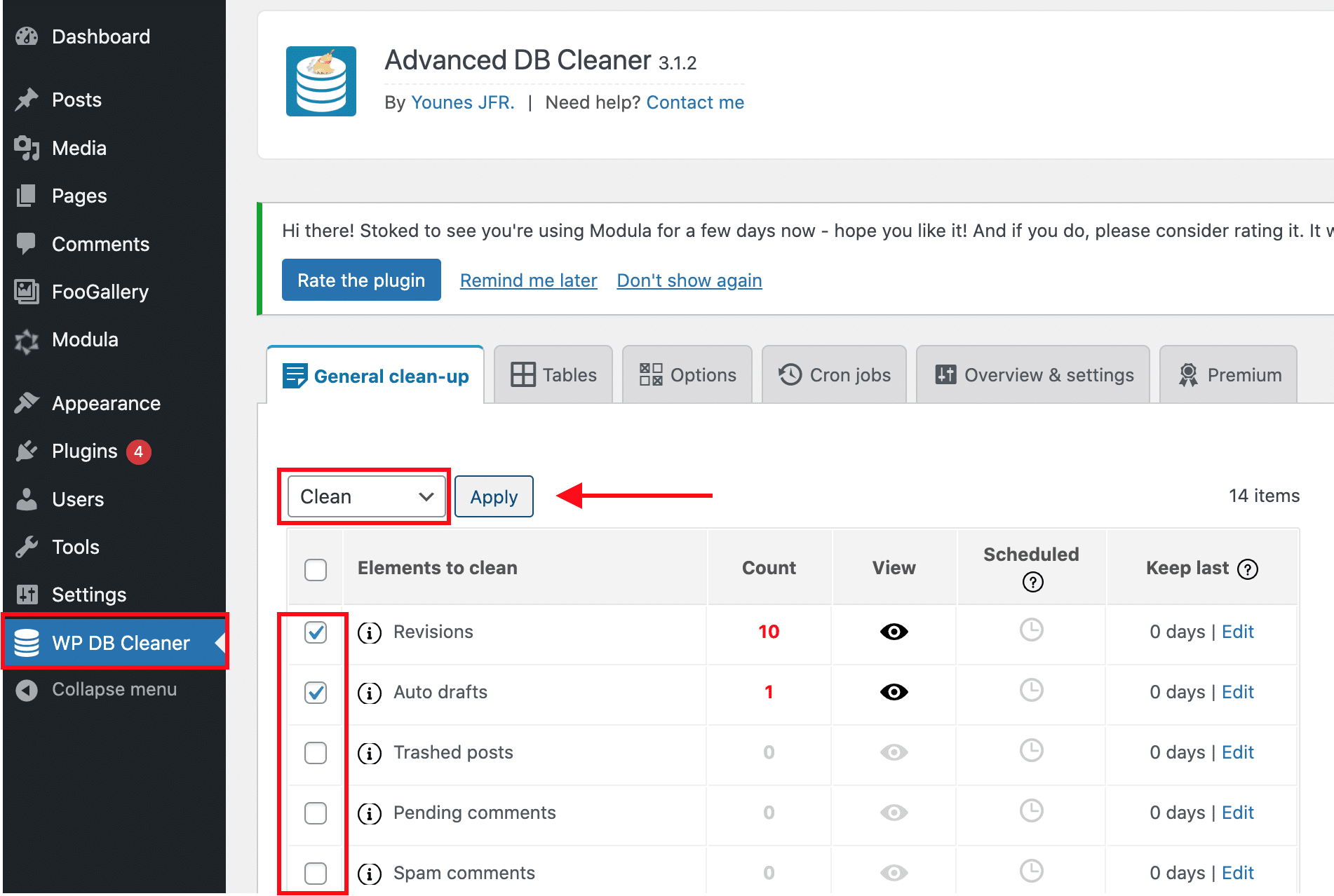Image resolution: width=1334 pixels, height=896 pixels.
Task: Check the Trashed posts checkbox
Action: point(316,752)
